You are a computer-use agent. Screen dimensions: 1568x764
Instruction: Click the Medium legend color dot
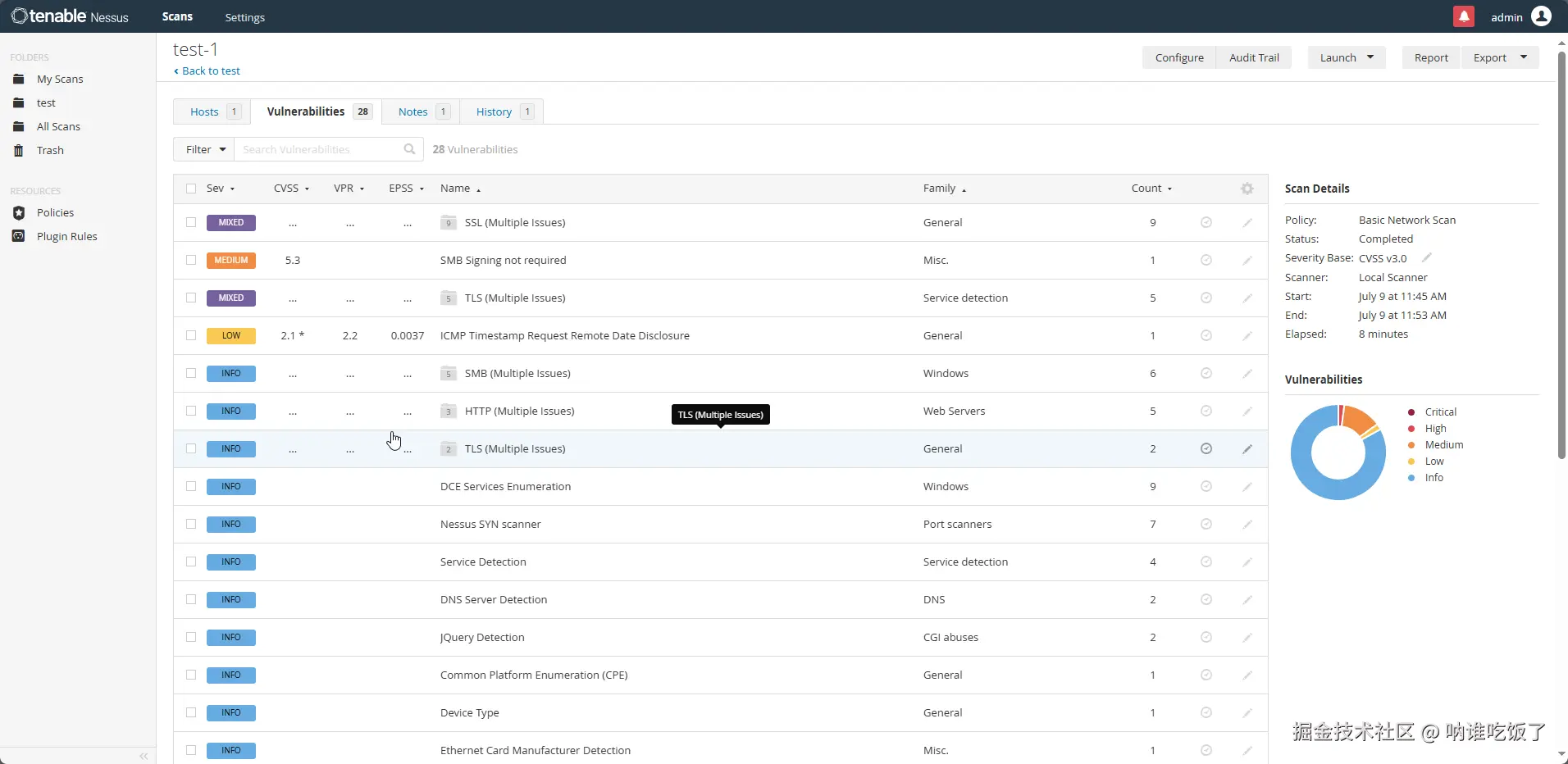click(1411, 445)
